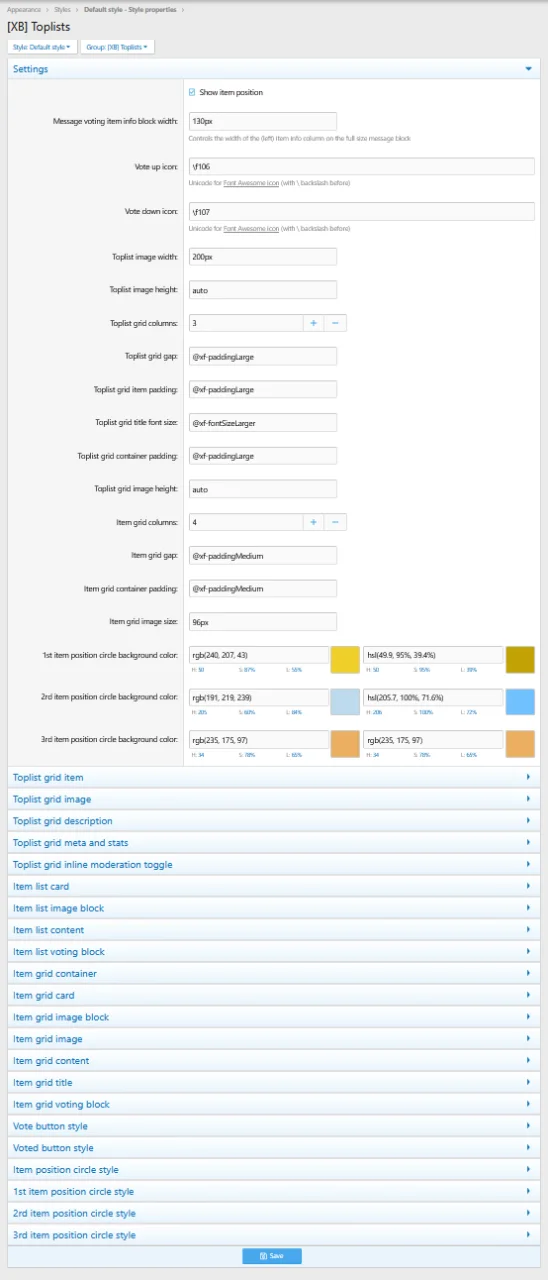
Task: Click the Appearance breadcrumb link
Action: click(x=24, y=9)
